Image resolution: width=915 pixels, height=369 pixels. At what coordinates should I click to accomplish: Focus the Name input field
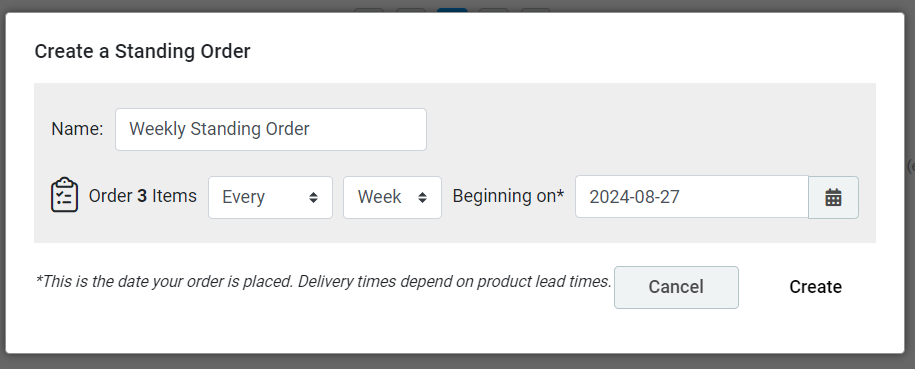[x=271, y=129]
